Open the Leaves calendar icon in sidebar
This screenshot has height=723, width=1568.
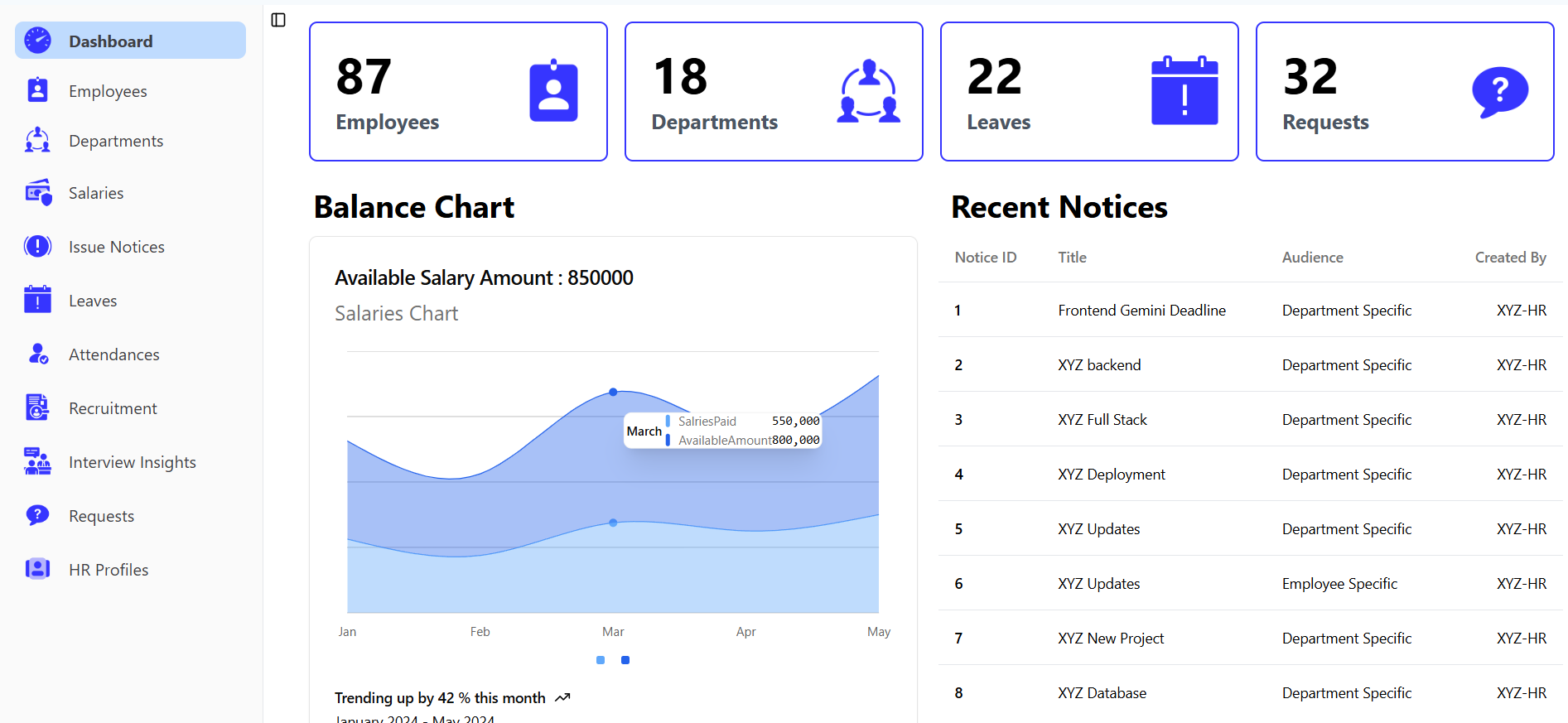[37, 300]
